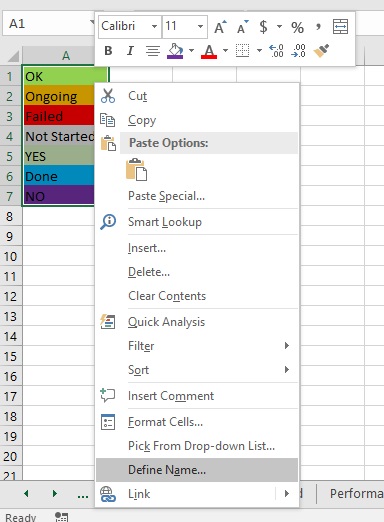Image resolution: width=384 pixels, height=522 pixels.
Task: Select the Format Painter brush
Action: (x=321, y=51)
